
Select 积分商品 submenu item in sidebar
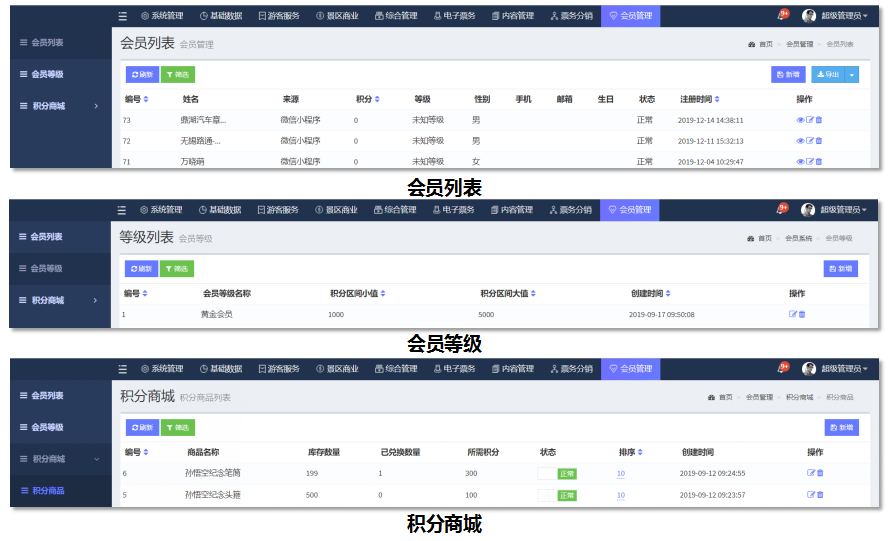point(48,490)
